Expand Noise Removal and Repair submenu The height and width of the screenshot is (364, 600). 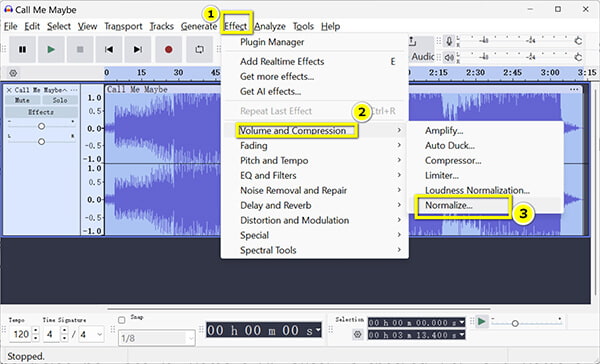tap(315, 190)
